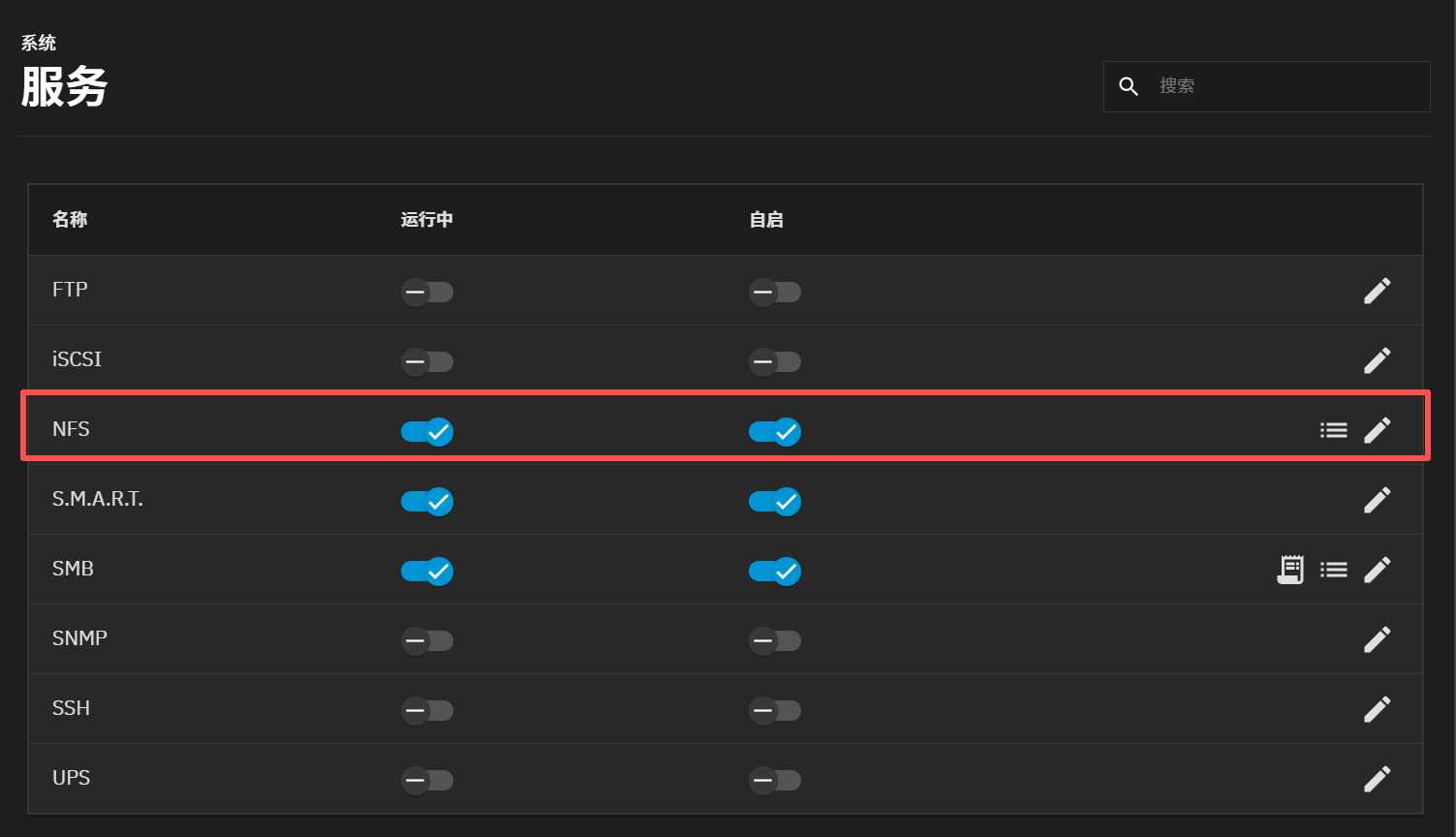Start the FTP service running toggle
This screenshot has width=1456, height=837.
tap(427, 292)
